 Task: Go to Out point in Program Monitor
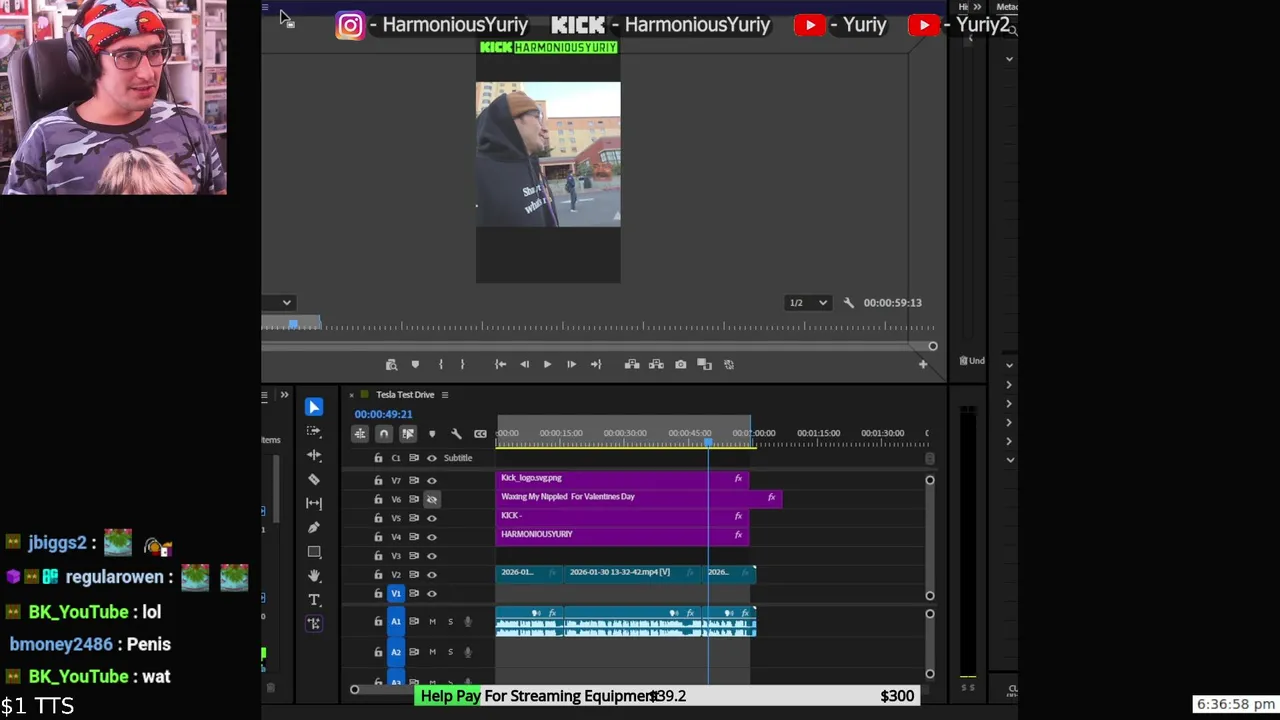click(x=596, y=364)
